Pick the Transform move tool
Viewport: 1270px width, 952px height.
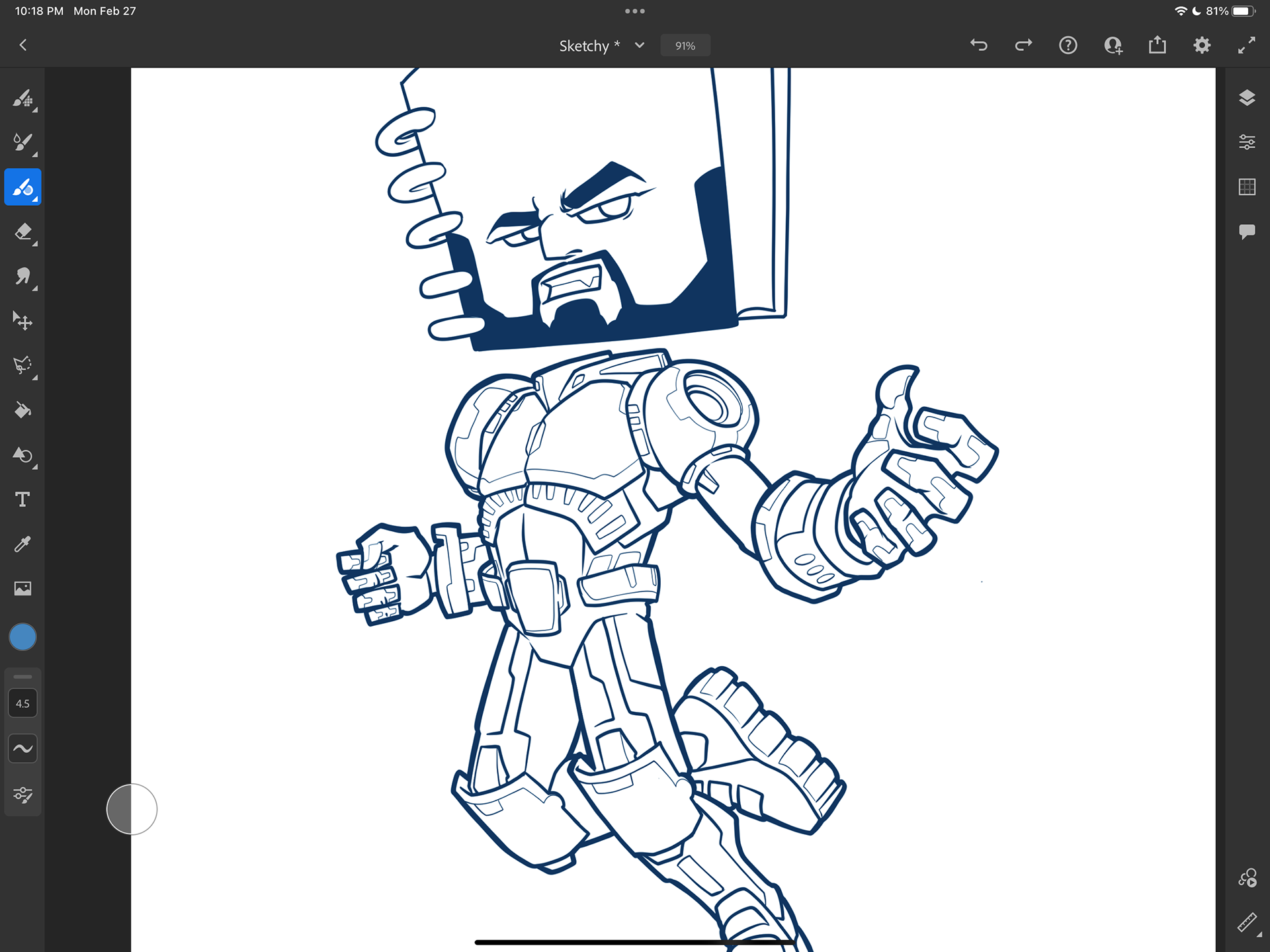click(x=22, y=321)
